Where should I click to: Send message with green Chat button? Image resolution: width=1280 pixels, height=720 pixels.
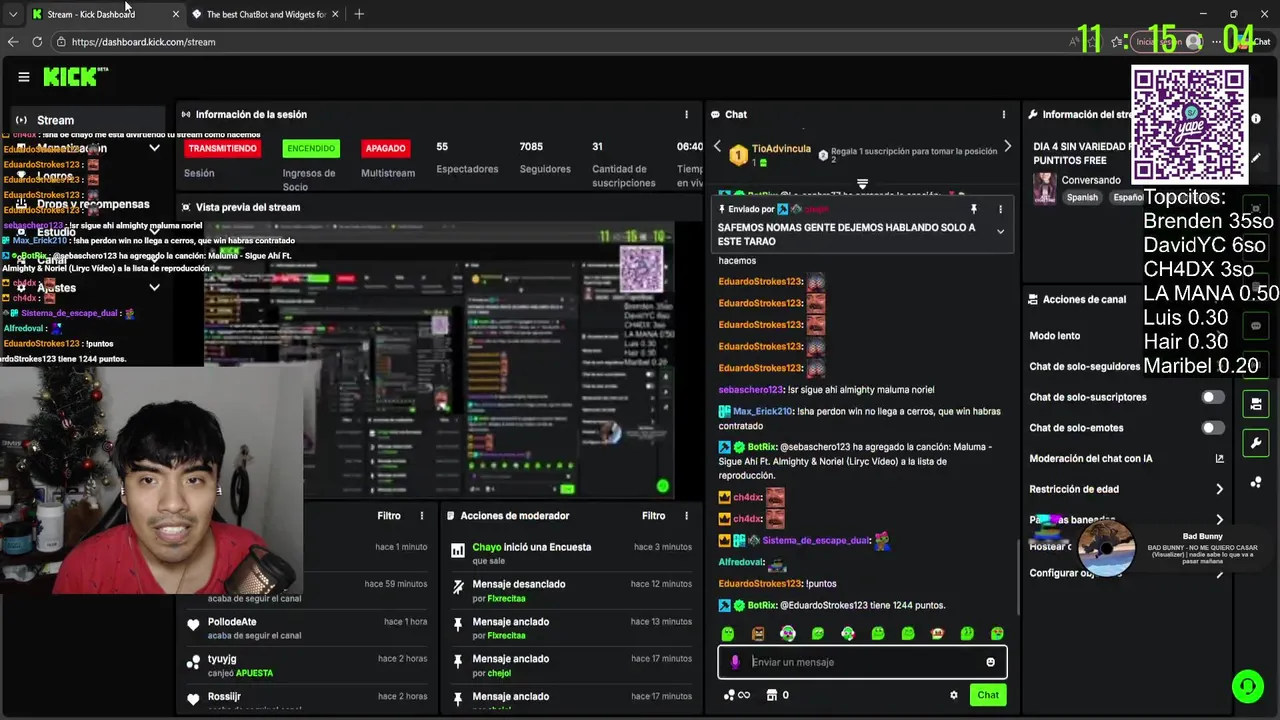point(988,695)
